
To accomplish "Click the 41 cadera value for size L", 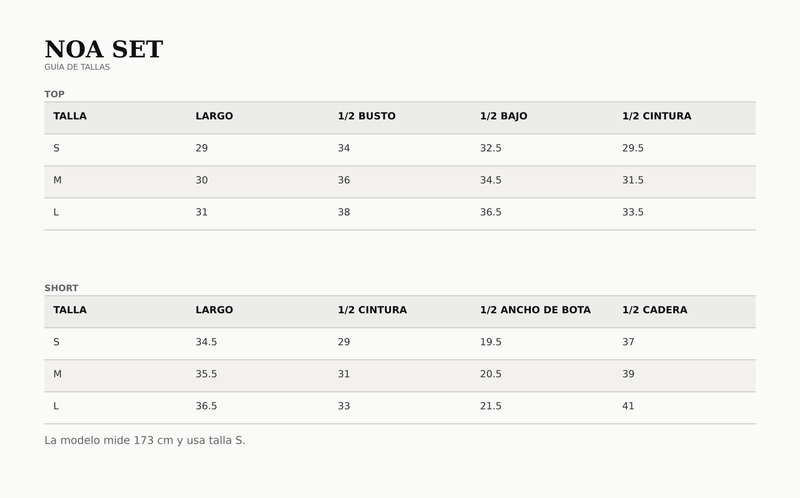I will pos(628,406).
